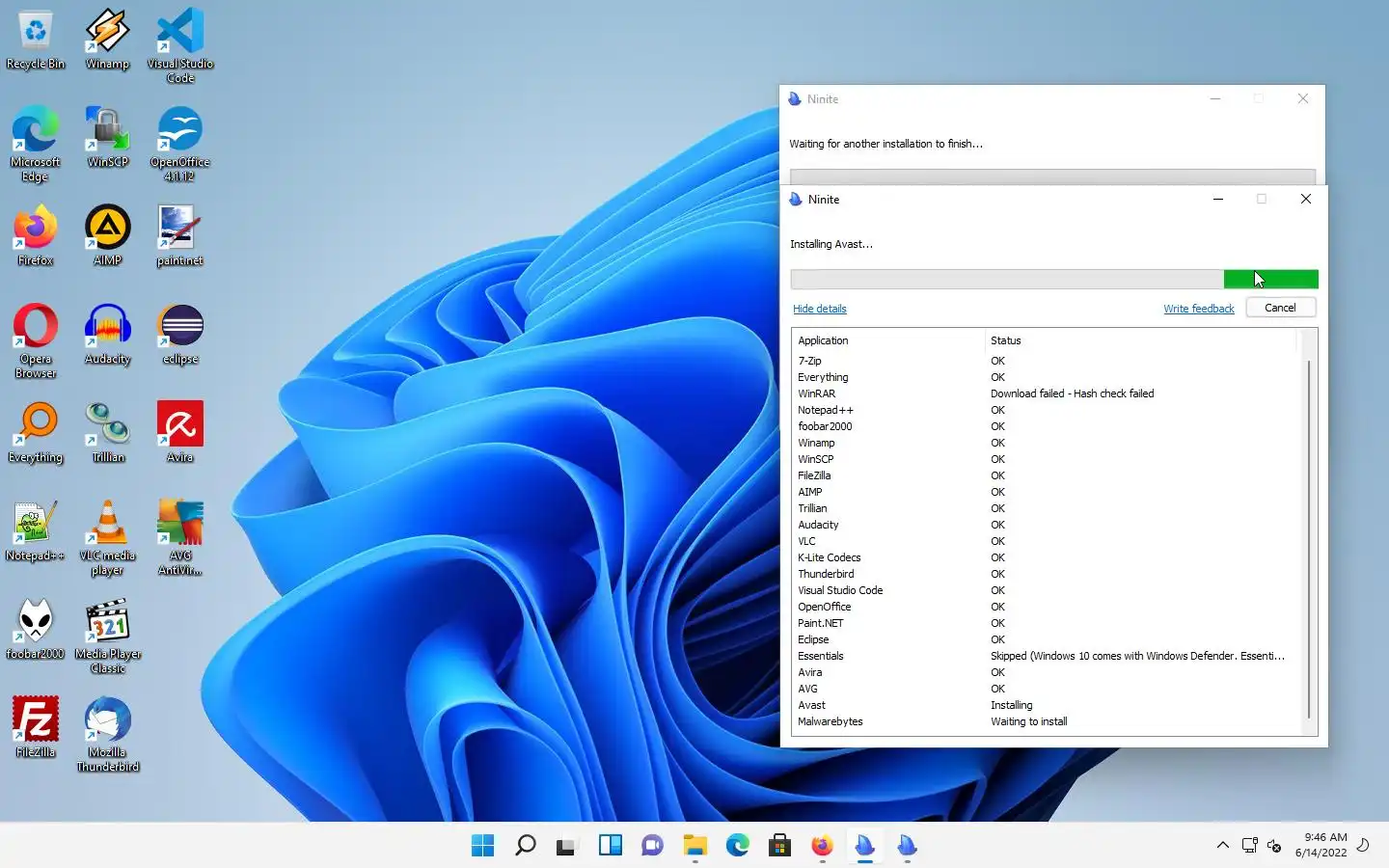The width and height of the screenshot is (1389, 868).
Task: Open Chat on the taskbar
Action: point(652,846)
